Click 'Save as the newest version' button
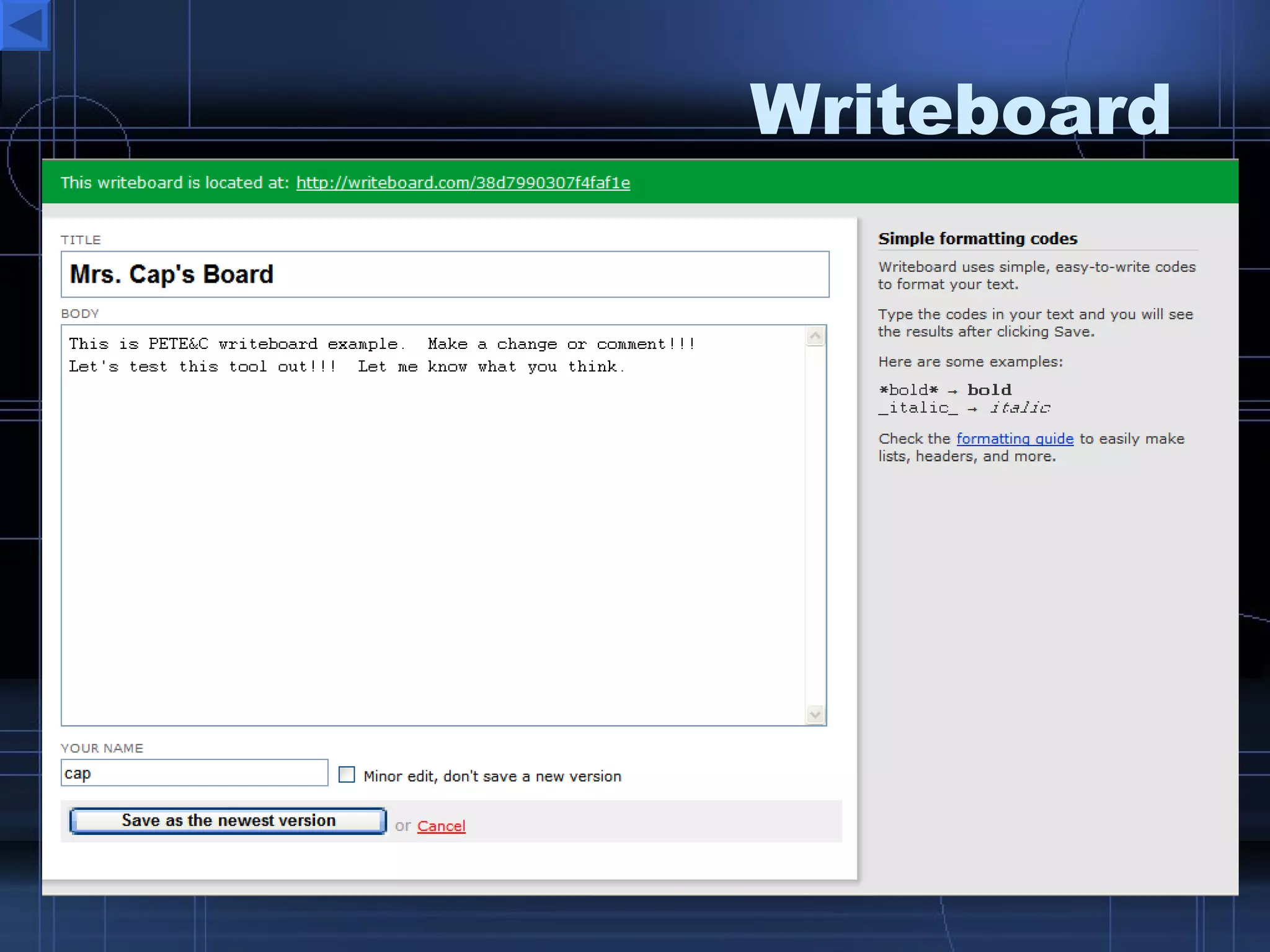Viewport: 1270px width, 952px height. click(x=228, y=821)
